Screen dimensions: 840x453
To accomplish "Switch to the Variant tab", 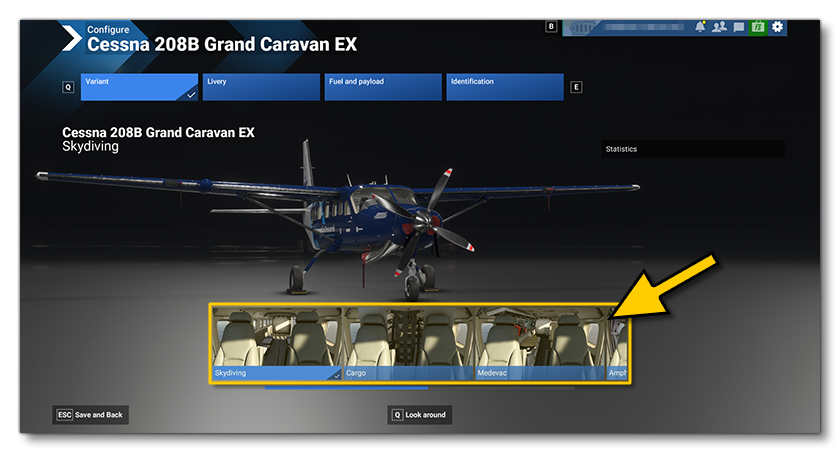I will click(x=139, y=87).
